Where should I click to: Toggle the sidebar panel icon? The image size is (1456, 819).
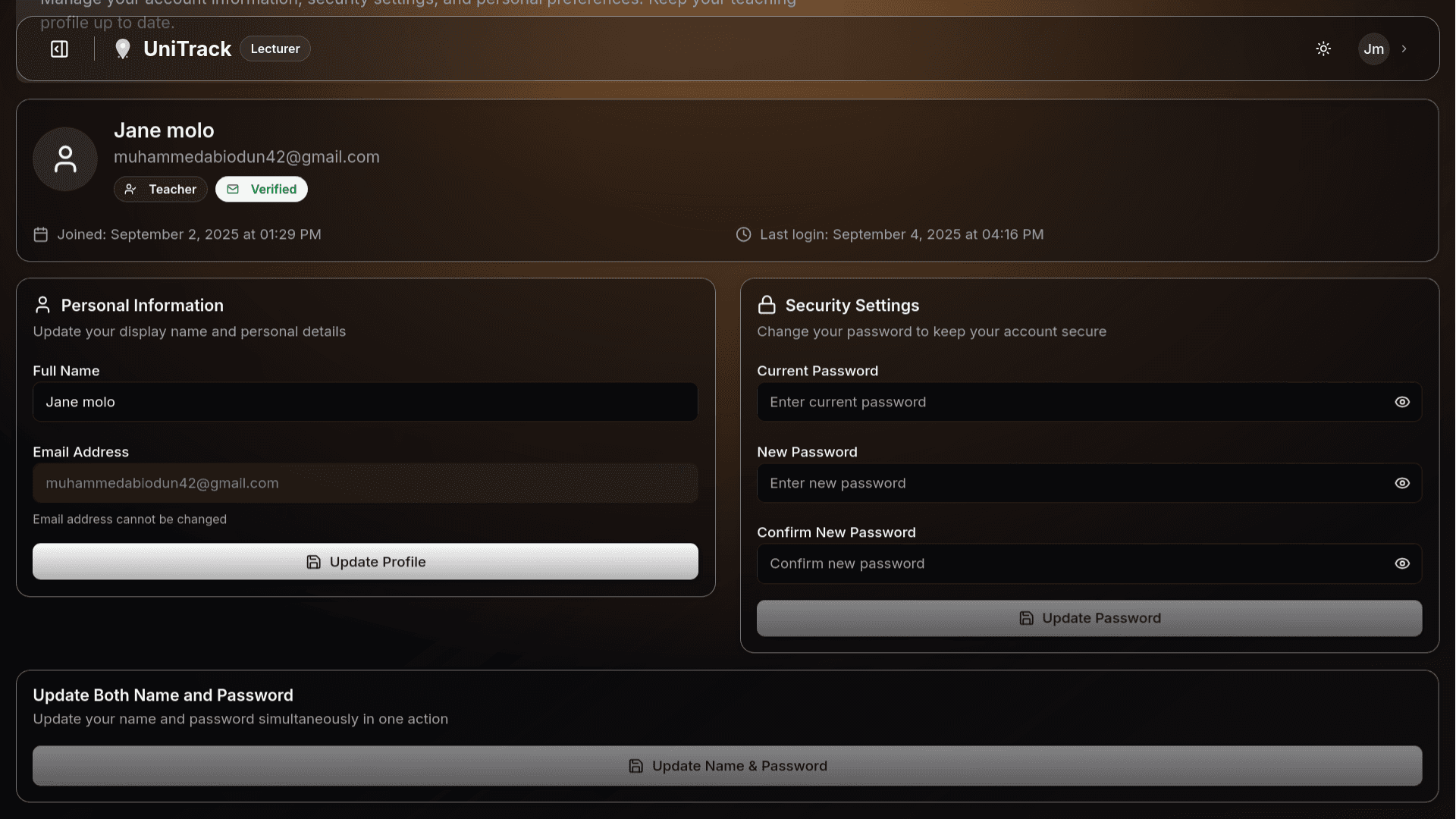click(x=59, y=49)
